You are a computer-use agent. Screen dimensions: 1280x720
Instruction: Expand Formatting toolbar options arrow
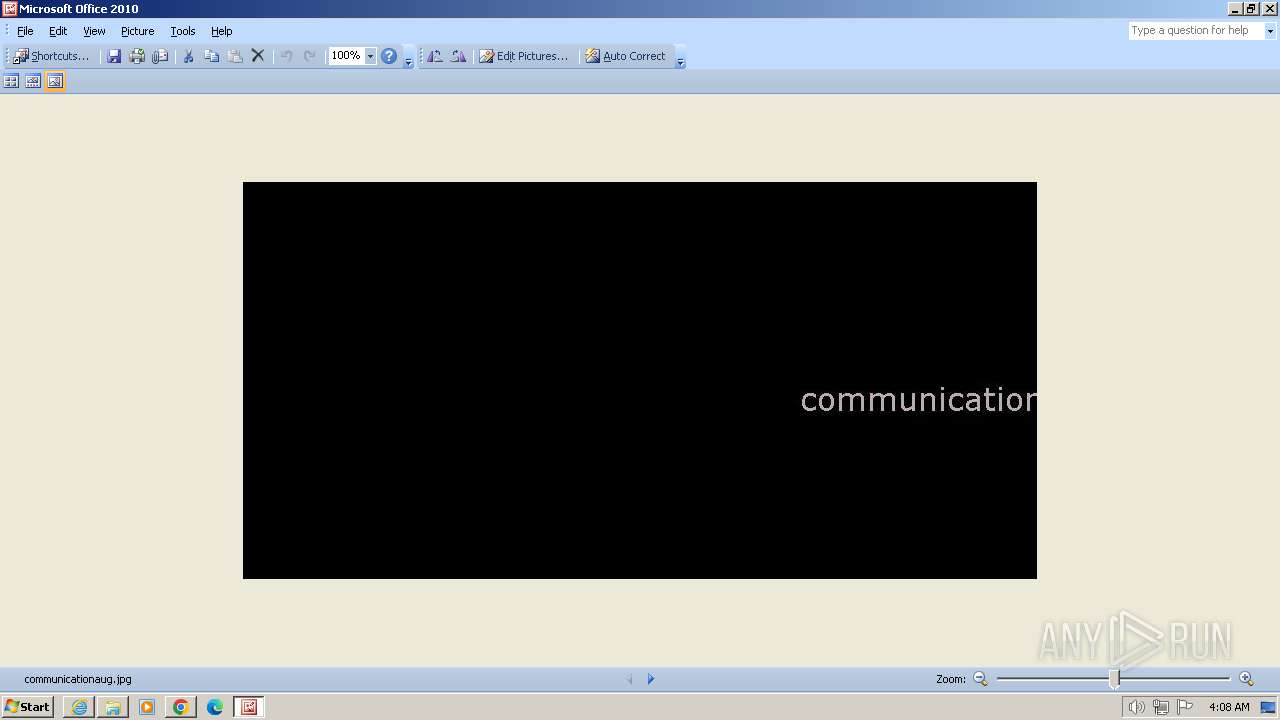tap(680, 57)
